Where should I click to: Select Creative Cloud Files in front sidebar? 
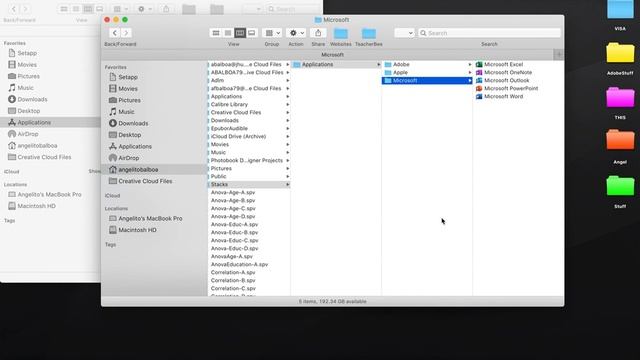pos(153,181)
